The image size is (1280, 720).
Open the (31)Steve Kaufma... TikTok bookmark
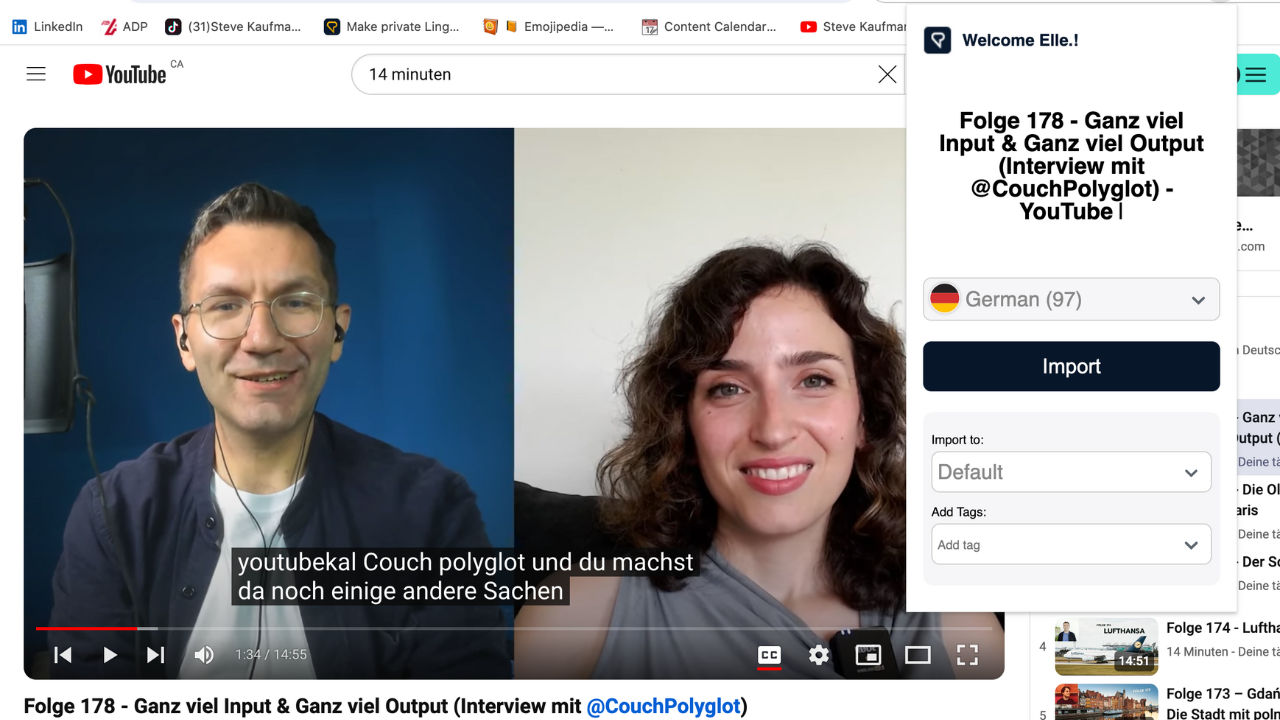tap(233, 27)
